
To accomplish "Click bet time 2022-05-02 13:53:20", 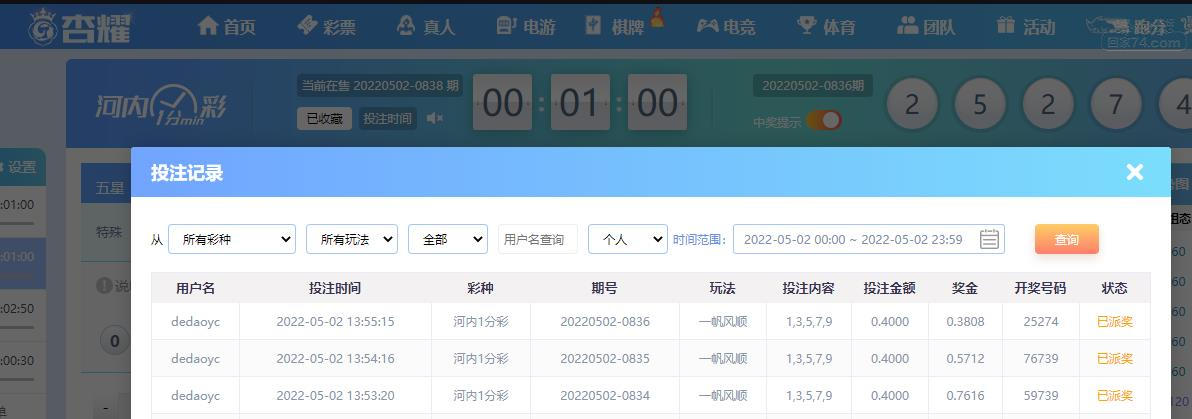I will point(335,395).
